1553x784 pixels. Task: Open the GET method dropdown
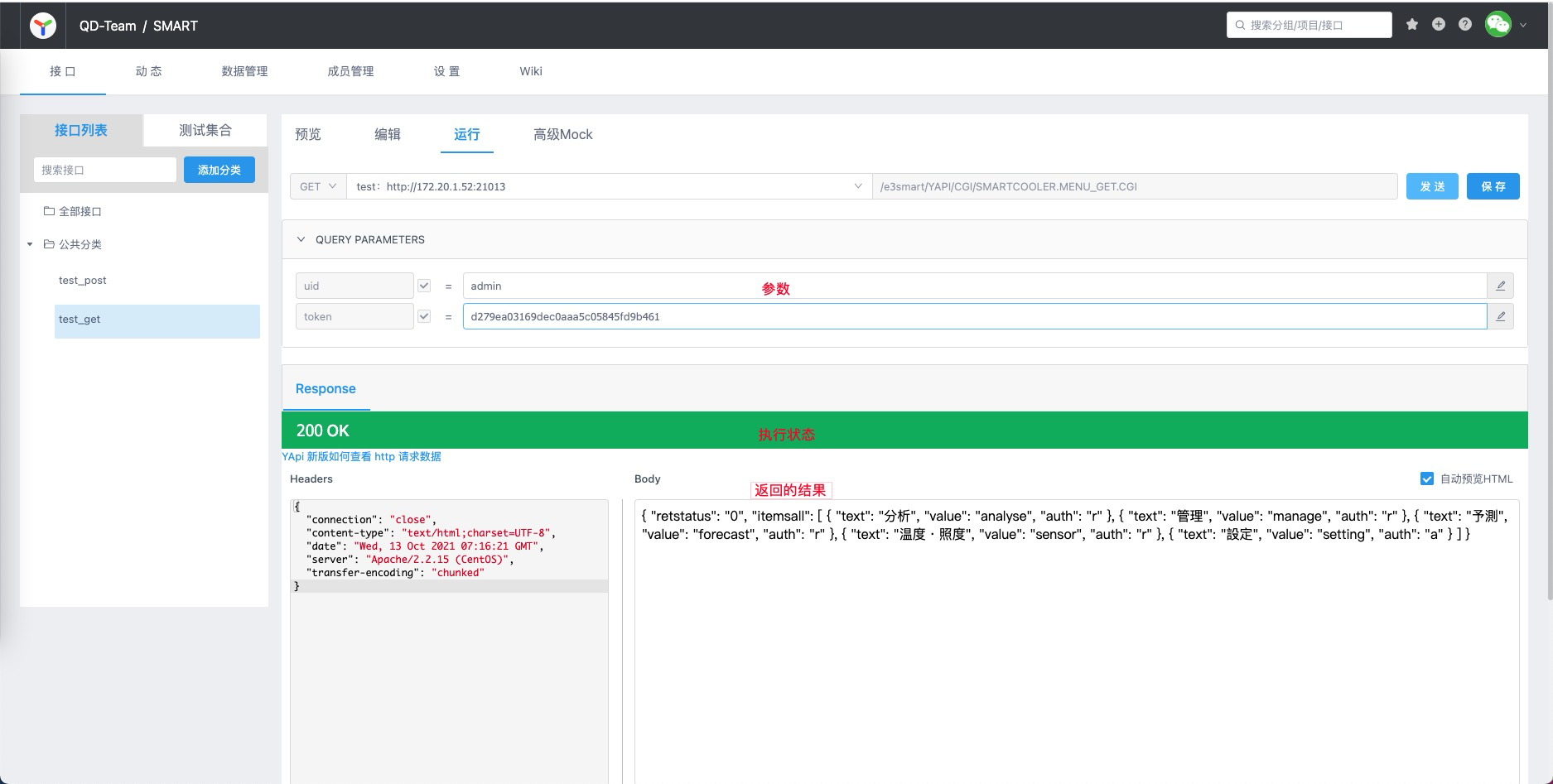pyautogui.click(x=318, y=186)
